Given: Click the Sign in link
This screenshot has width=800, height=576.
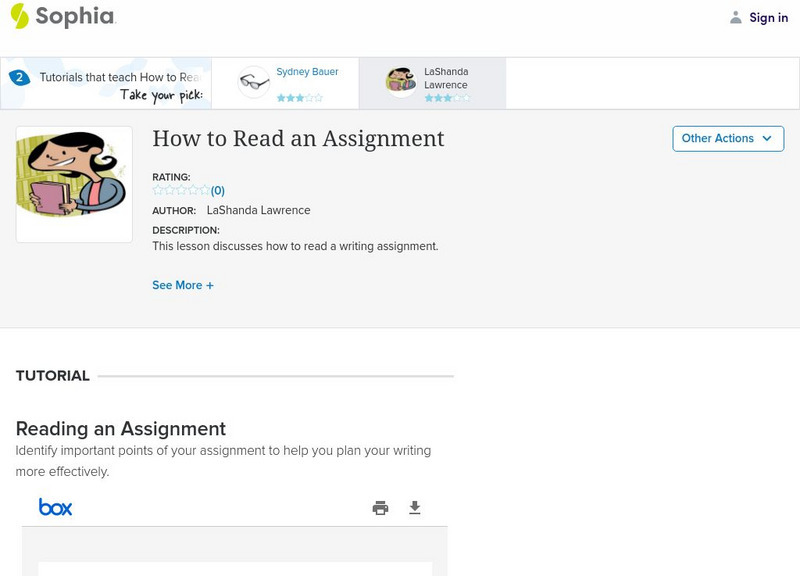Looking at the screenshot, I should point(768,17).
